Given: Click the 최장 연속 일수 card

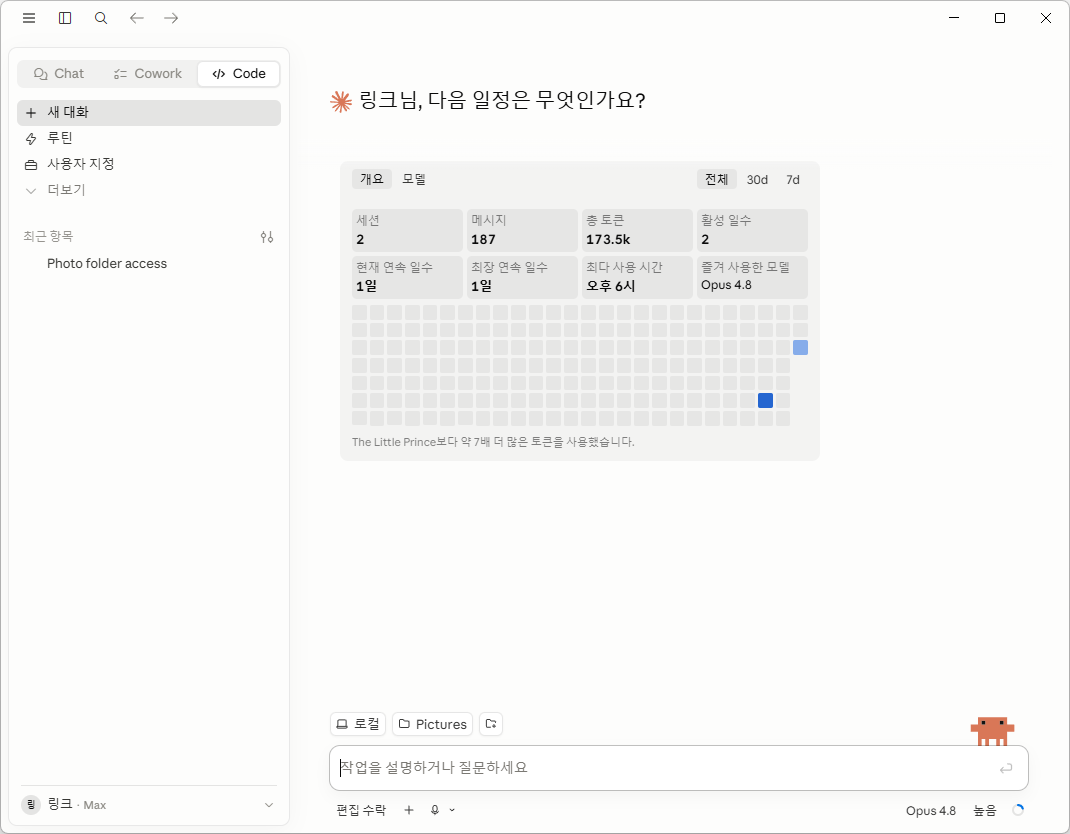Looking at the screenshot, I should 522,277.
